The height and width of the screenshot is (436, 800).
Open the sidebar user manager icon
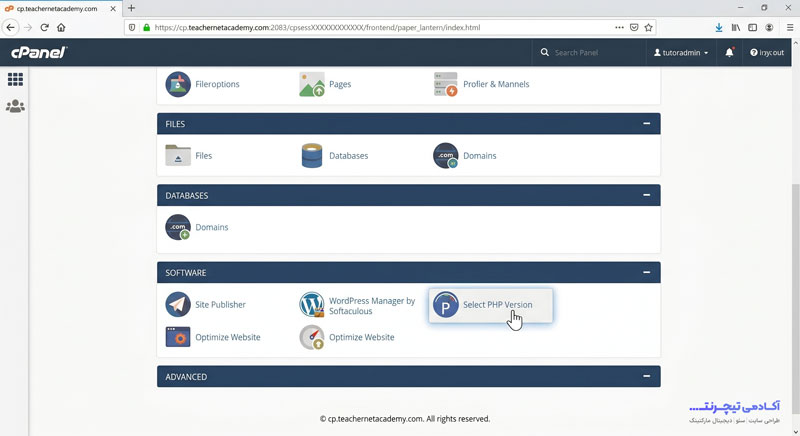tap(15, 106)
